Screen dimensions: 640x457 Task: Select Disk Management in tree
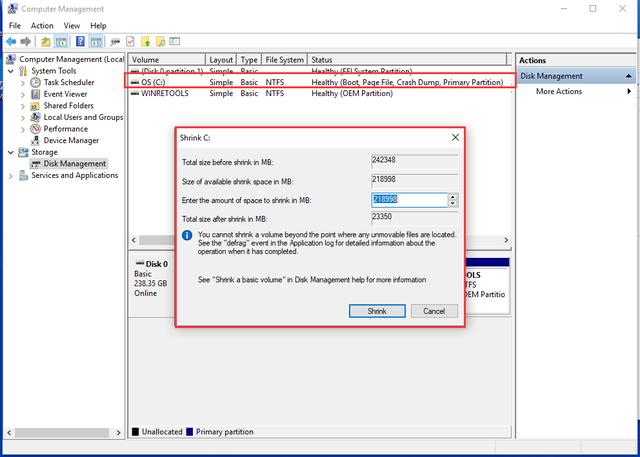tap(75, 164)
